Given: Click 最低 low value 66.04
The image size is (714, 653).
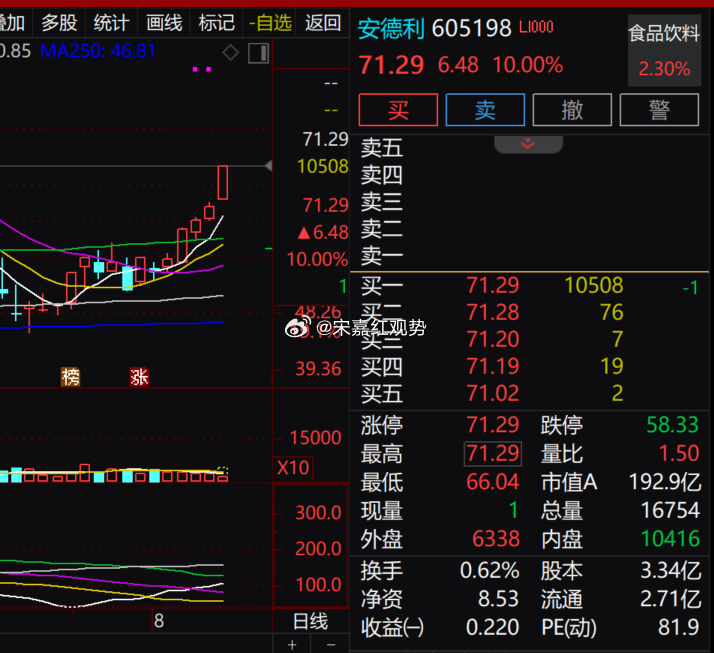Looking at the screenshot, I should click(x=493, y=482).
